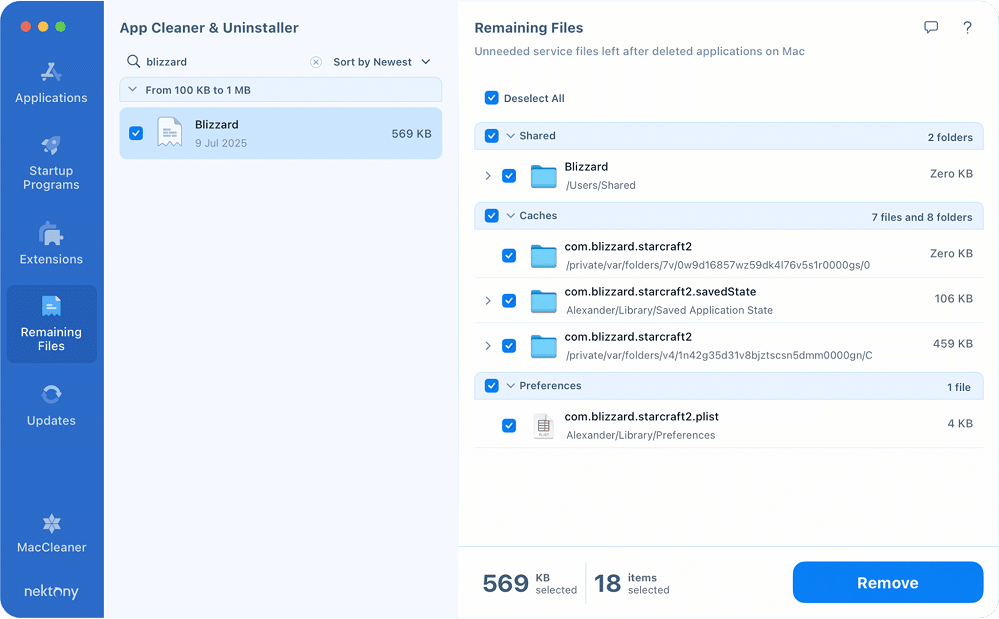
Task: Click the com.blizzard.starcraft2.savedState folder icon
Action: click(x=543, y=301)
